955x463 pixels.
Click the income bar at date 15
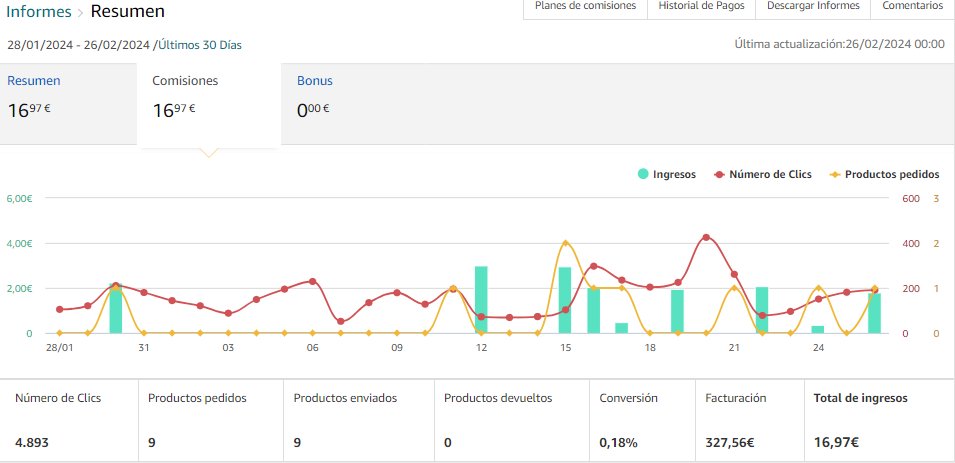point(565,300)
